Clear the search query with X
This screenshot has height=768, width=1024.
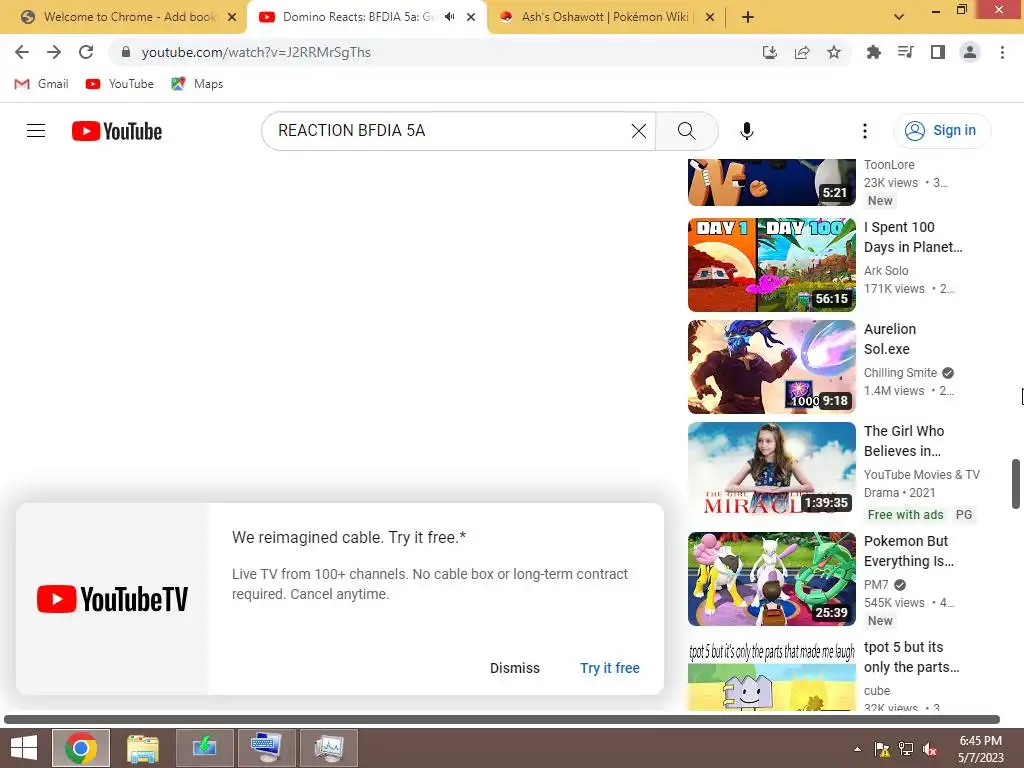(639, 131)
